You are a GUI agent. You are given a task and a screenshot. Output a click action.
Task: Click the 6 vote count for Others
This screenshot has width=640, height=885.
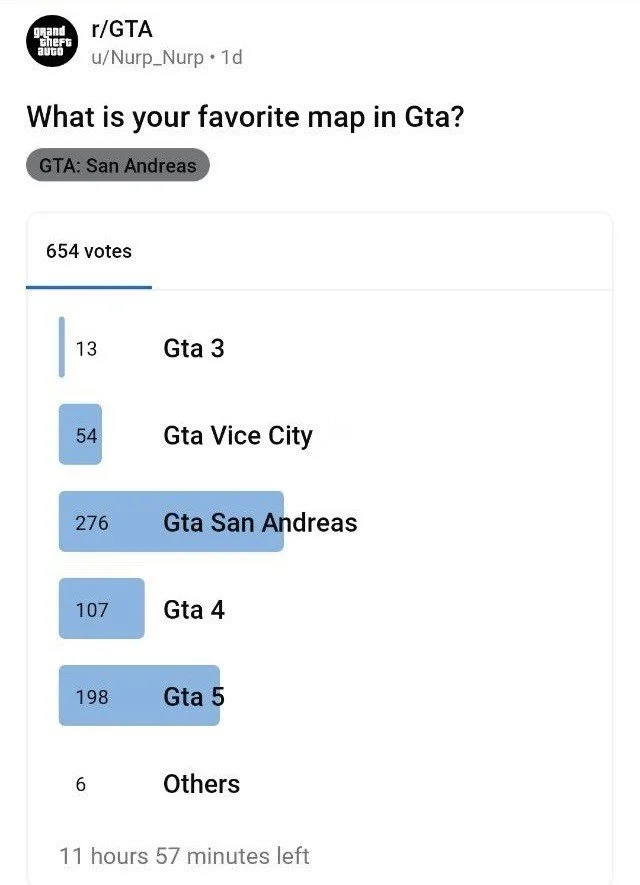(81, 785)
